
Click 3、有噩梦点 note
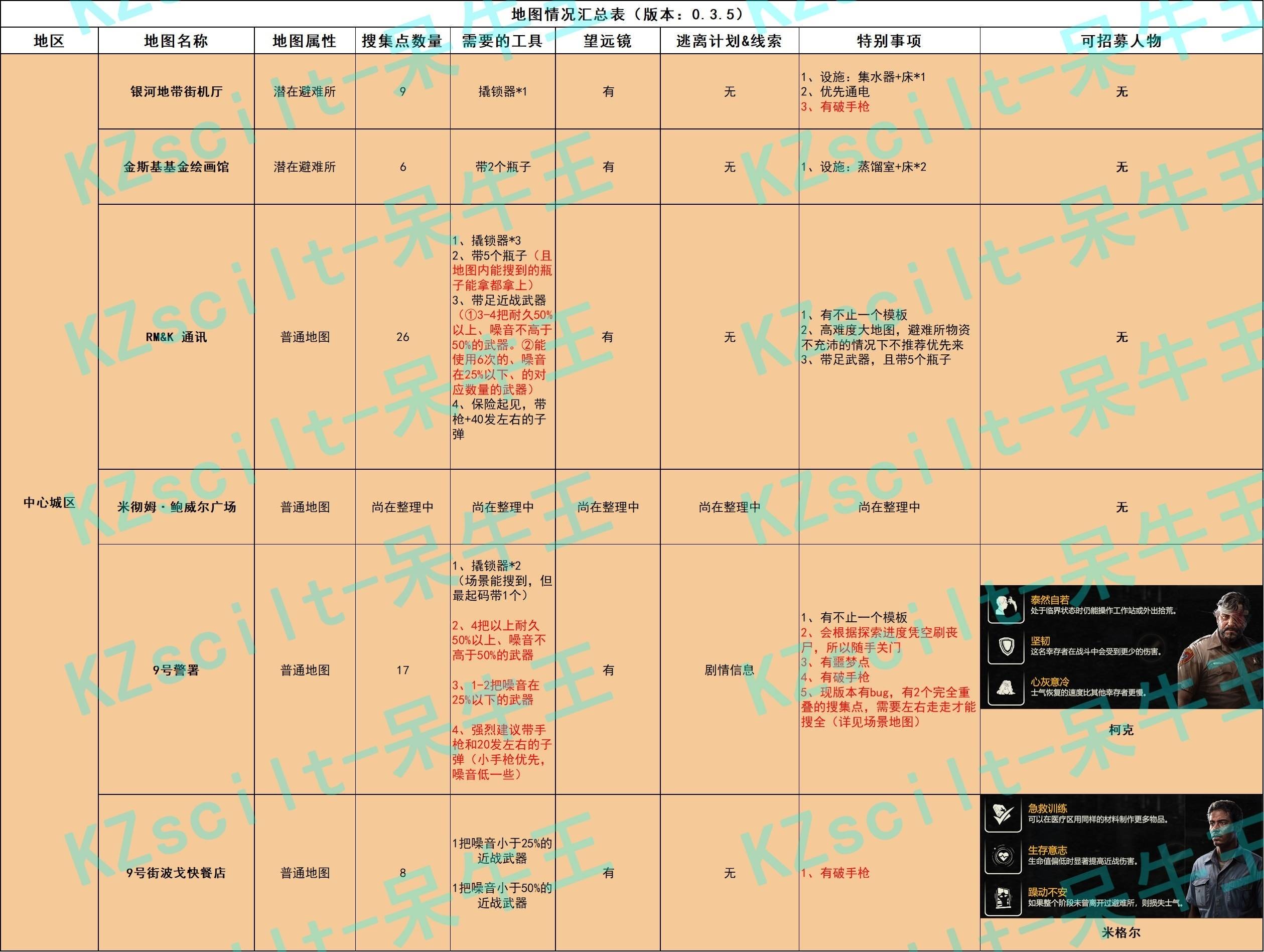coord(835,662)
